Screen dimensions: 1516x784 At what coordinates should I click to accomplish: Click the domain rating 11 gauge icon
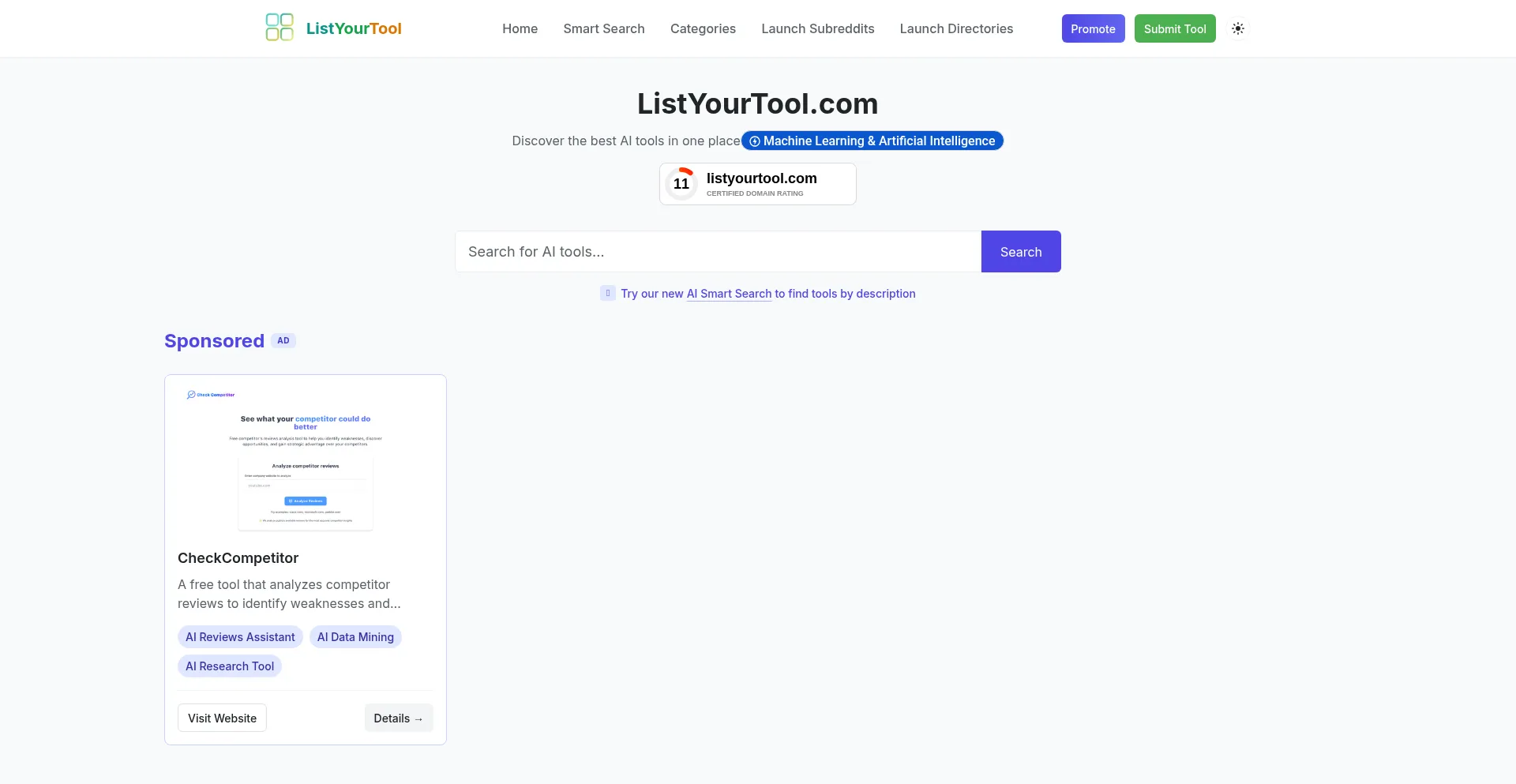click(681, 184)
